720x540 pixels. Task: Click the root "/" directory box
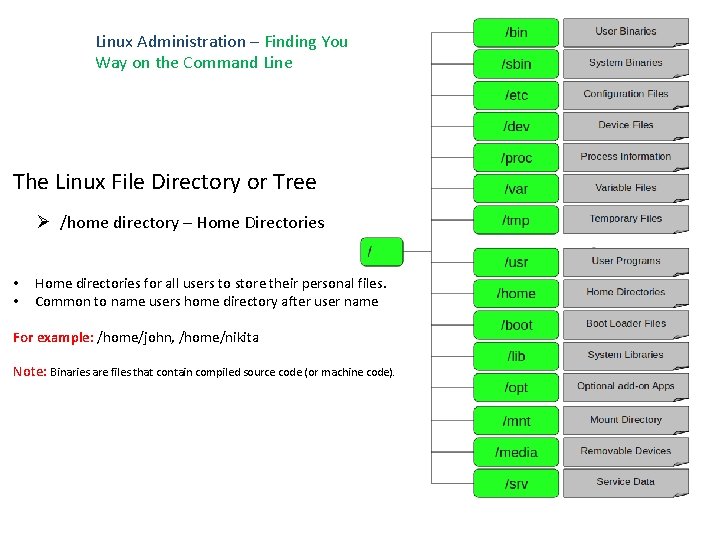pyautogui.click(x=382, y=252)
